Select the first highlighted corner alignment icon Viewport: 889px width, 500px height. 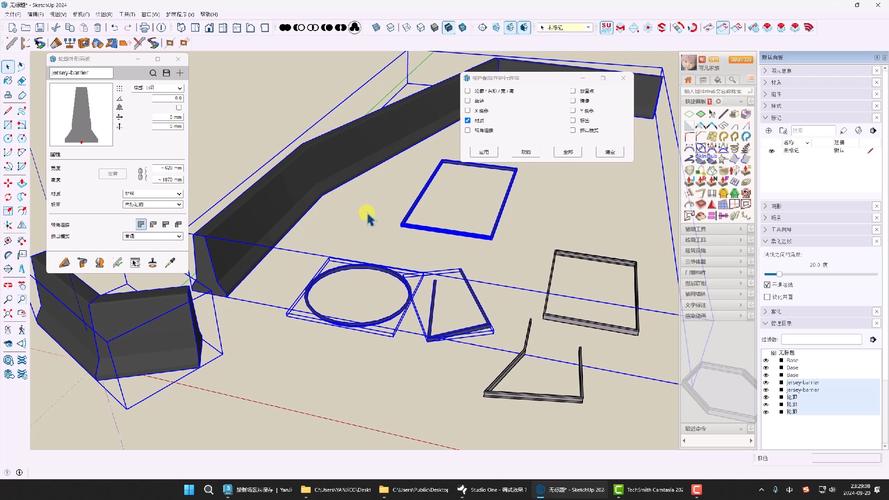tap(141, 224)
